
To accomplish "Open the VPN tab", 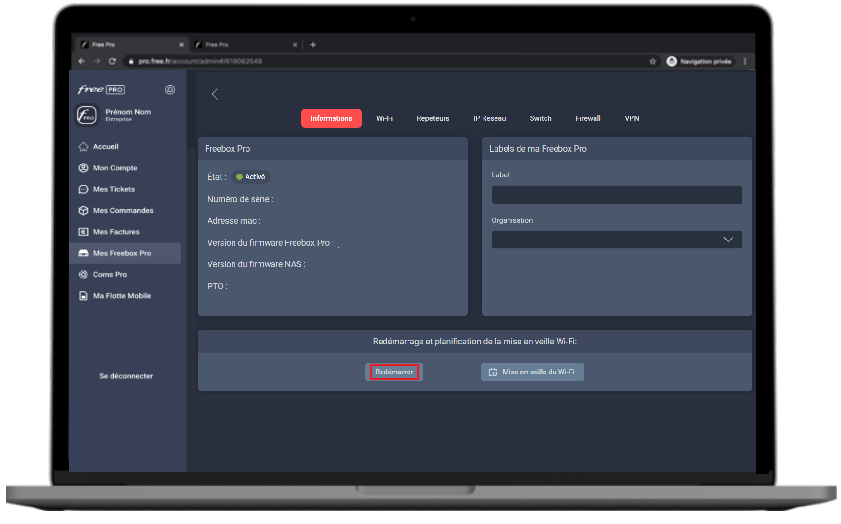I will tap(632, 119).
